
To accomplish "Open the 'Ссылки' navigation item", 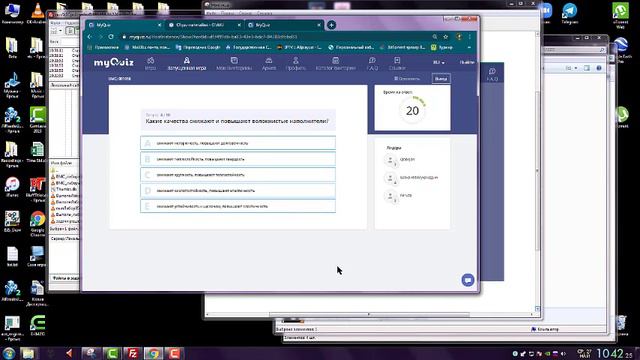I will (x=397, y=64).
